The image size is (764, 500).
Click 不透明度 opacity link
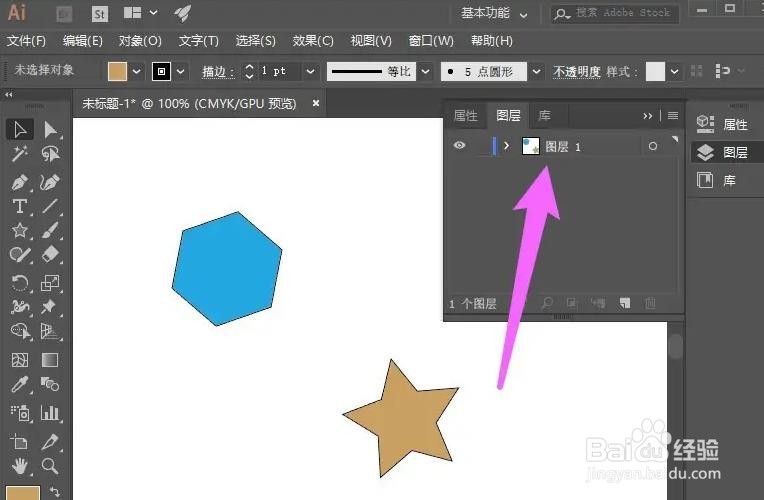coord(576,72)
